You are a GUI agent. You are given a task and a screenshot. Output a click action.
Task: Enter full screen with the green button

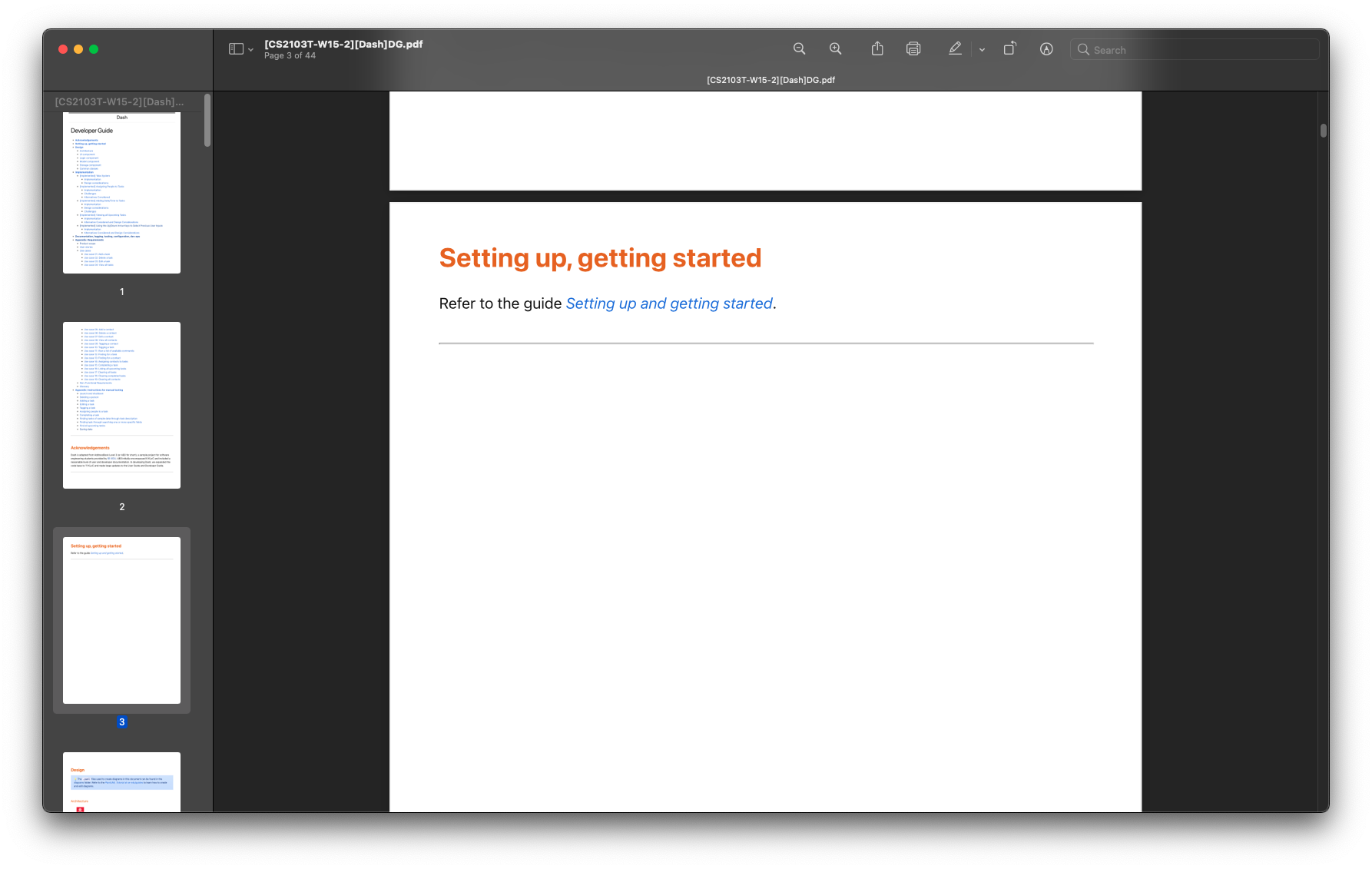click(94, 49)
